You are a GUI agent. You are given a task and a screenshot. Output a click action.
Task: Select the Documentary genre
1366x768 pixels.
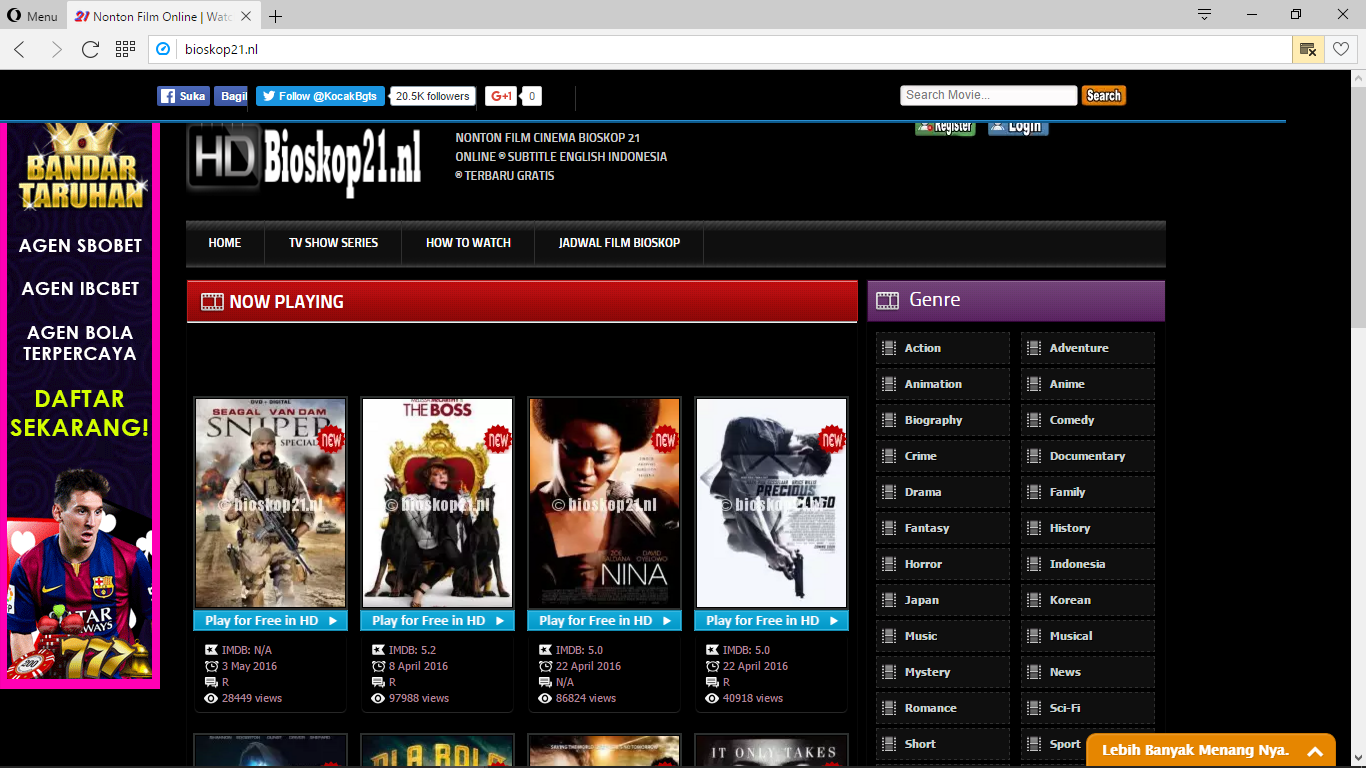coord(1088,456)
